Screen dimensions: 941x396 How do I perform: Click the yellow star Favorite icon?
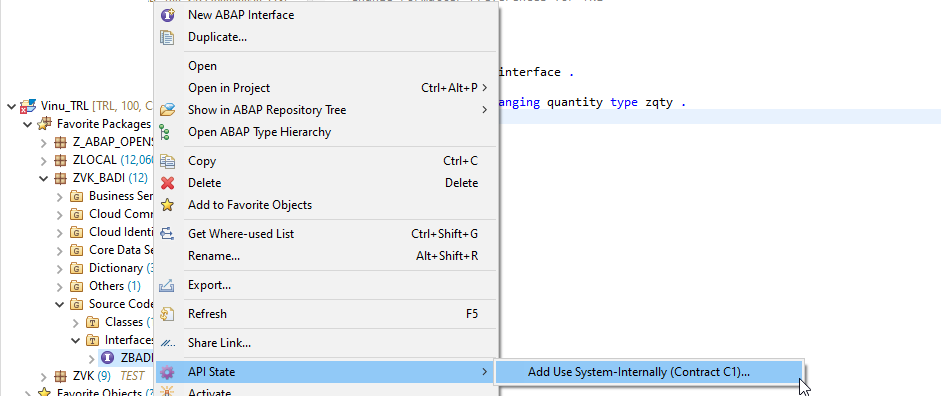167,205
